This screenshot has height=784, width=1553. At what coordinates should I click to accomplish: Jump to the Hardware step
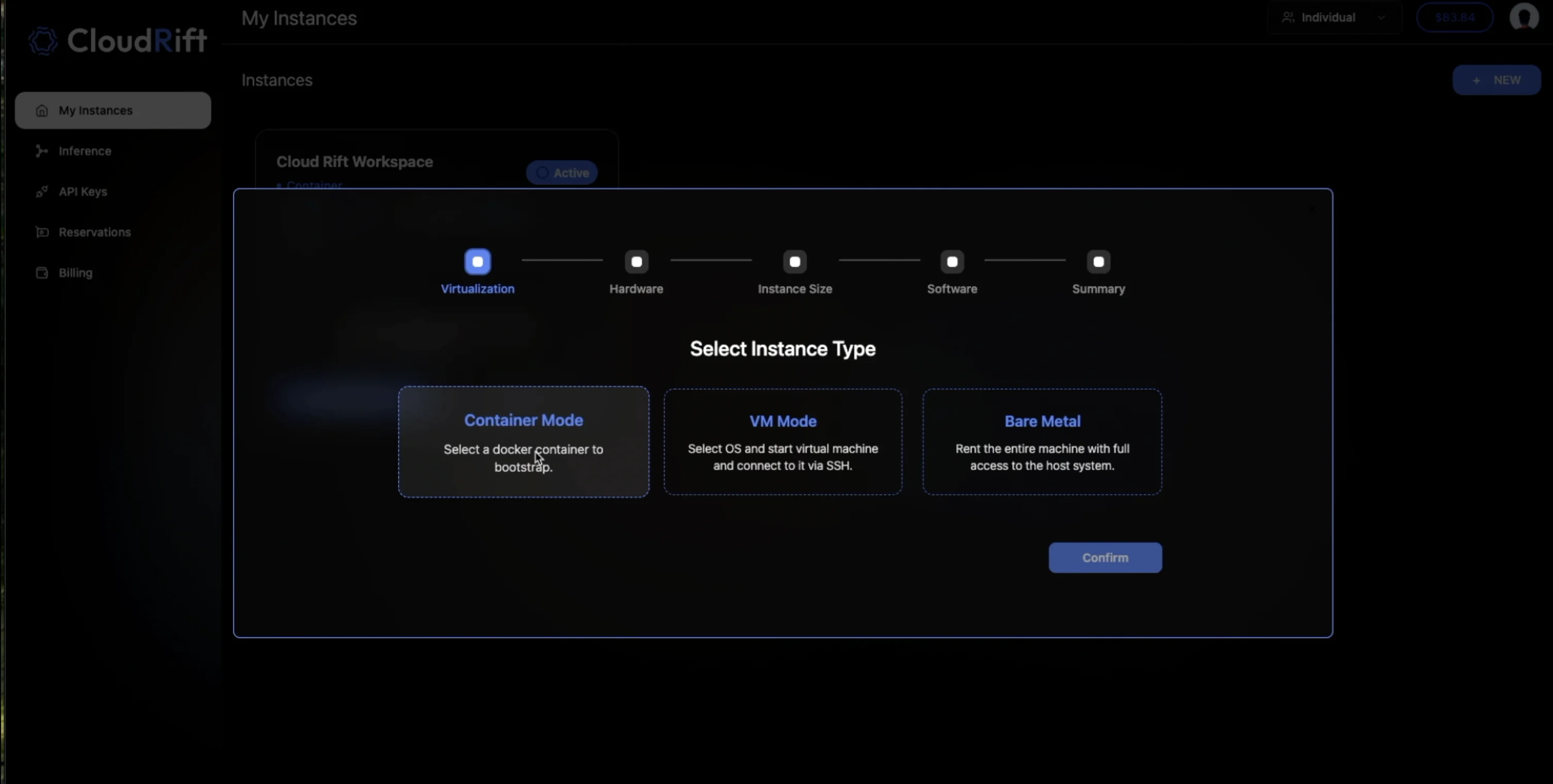coord(636,262)
